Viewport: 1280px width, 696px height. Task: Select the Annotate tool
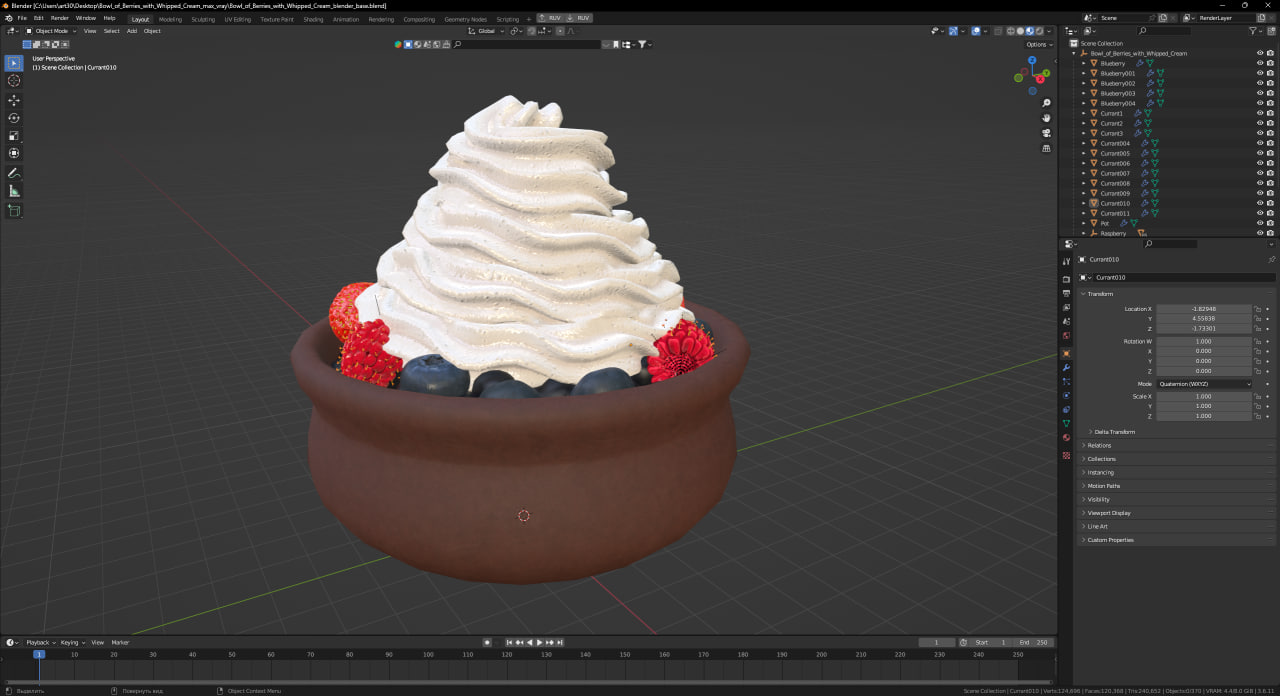click(14, 173)
